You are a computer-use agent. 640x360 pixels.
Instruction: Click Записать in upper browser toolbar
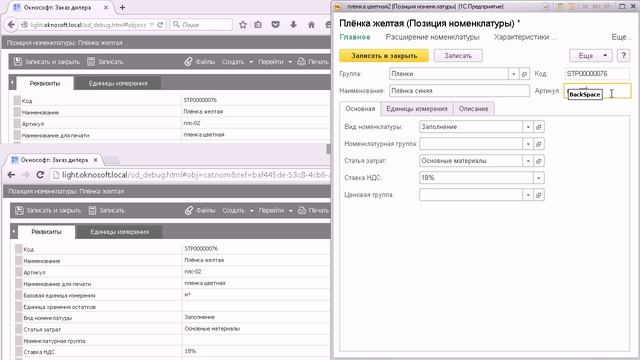click(105, 62)
